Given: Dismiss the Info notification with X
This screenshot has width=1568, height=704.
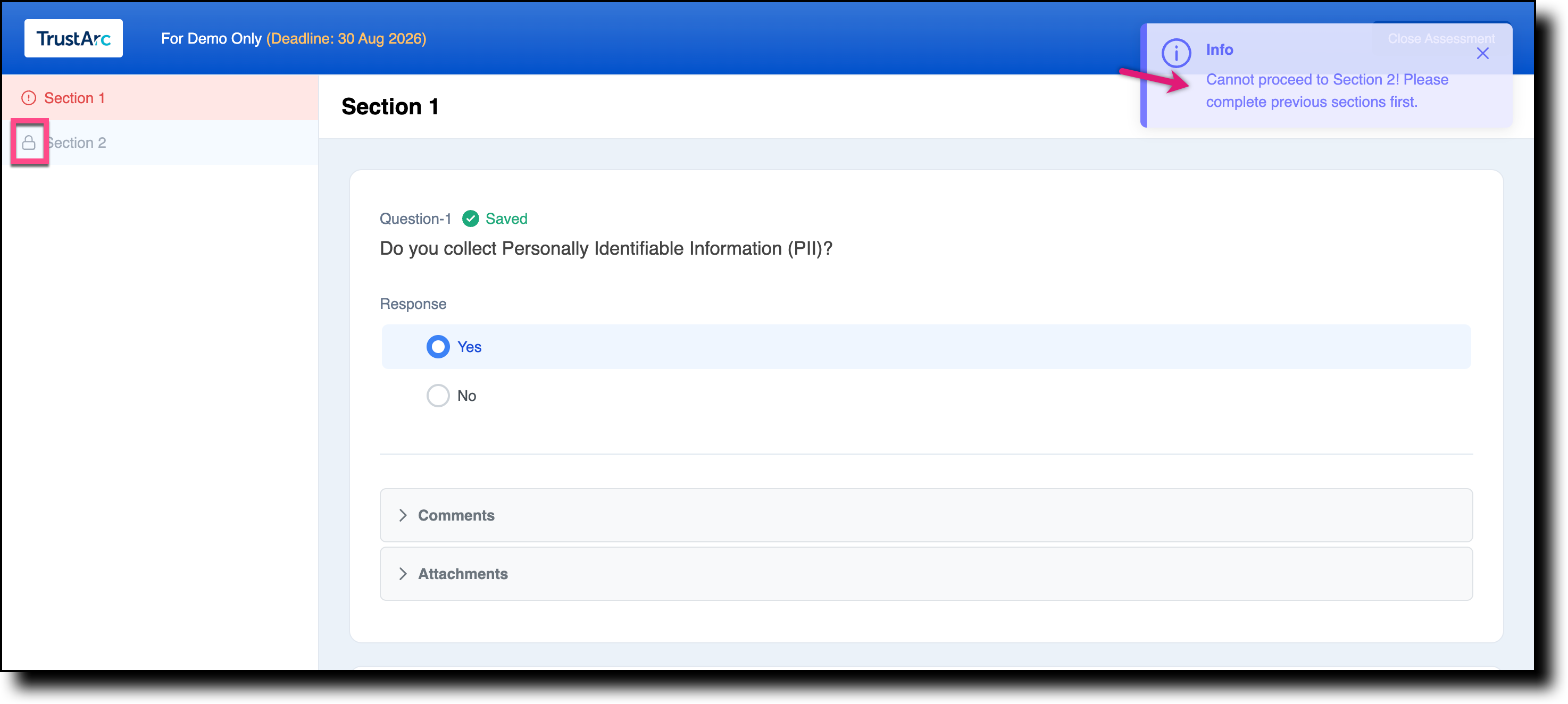Looking at the screenshot, I should pyautogui.click(x=1482, y=54).
